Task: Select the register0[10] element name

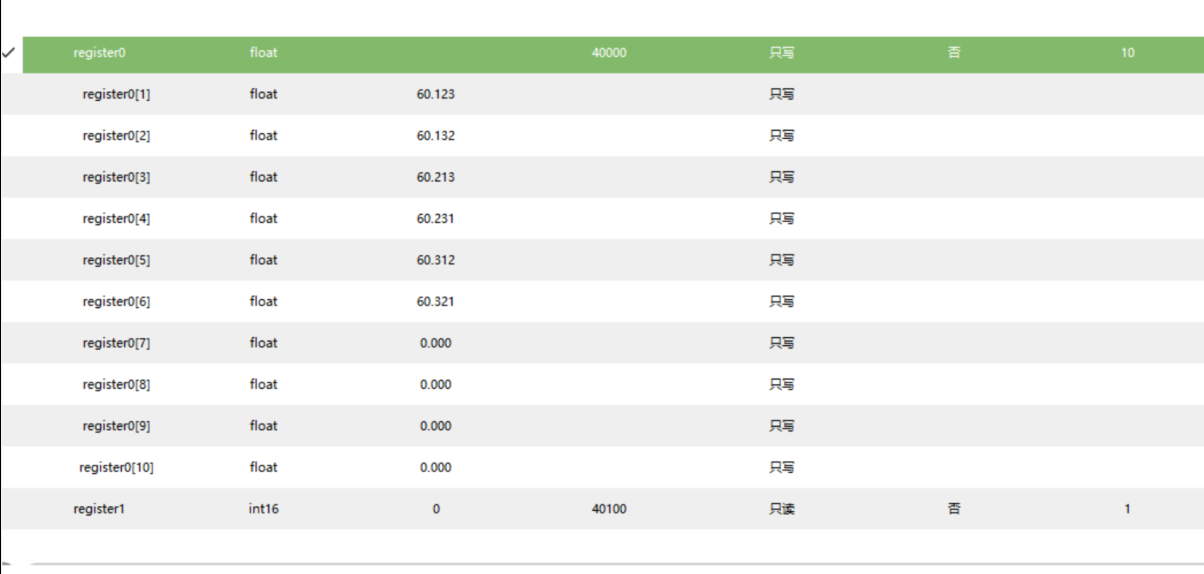Action: point(116,467)
